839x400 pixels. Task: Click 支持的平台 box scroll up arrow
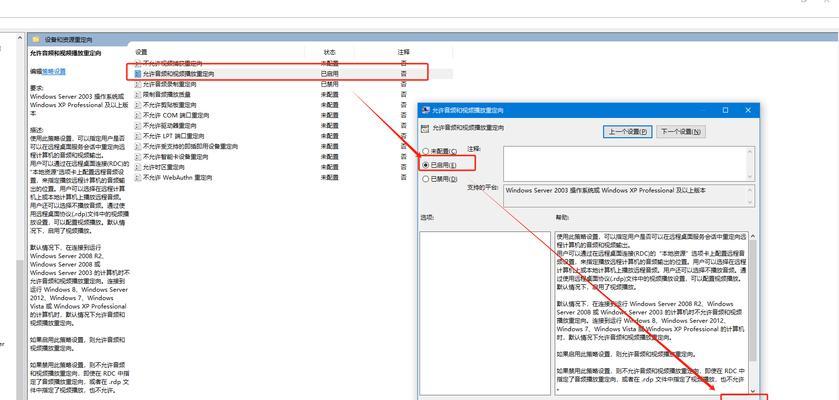click(x=749, y=190)
